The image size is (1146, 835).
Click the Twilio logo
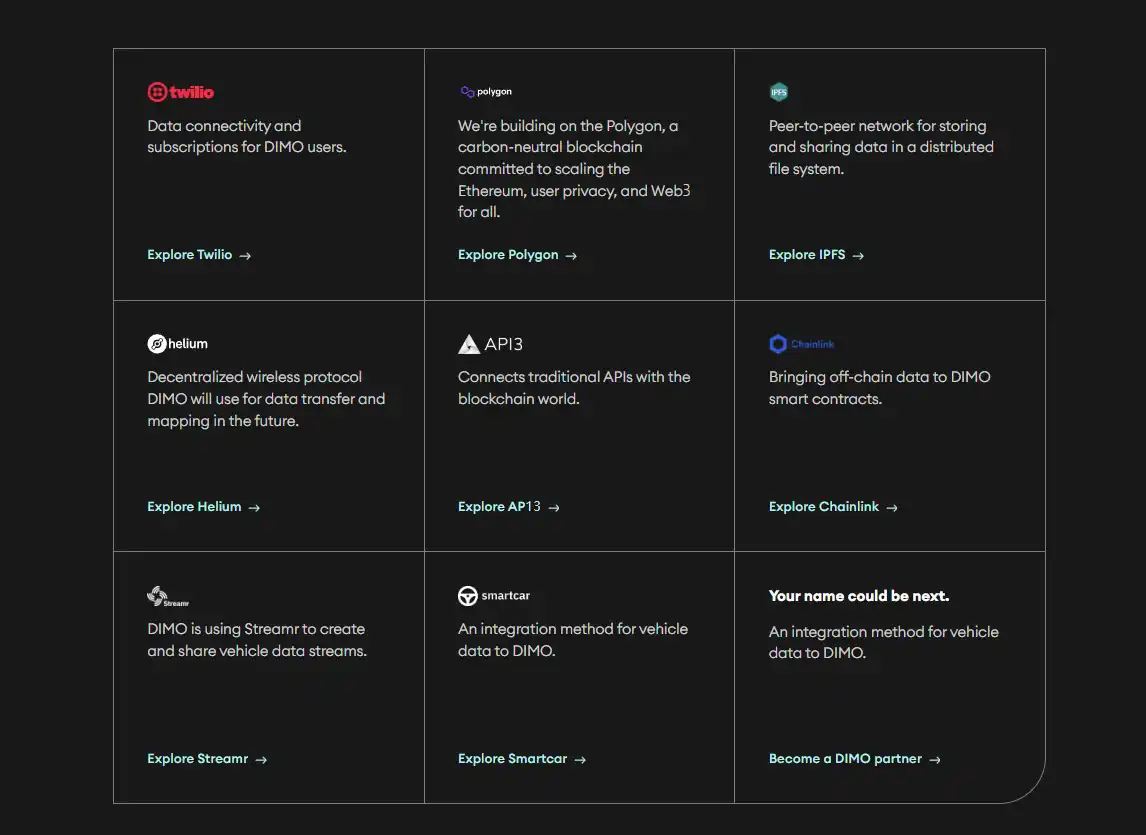pos(181,92)
